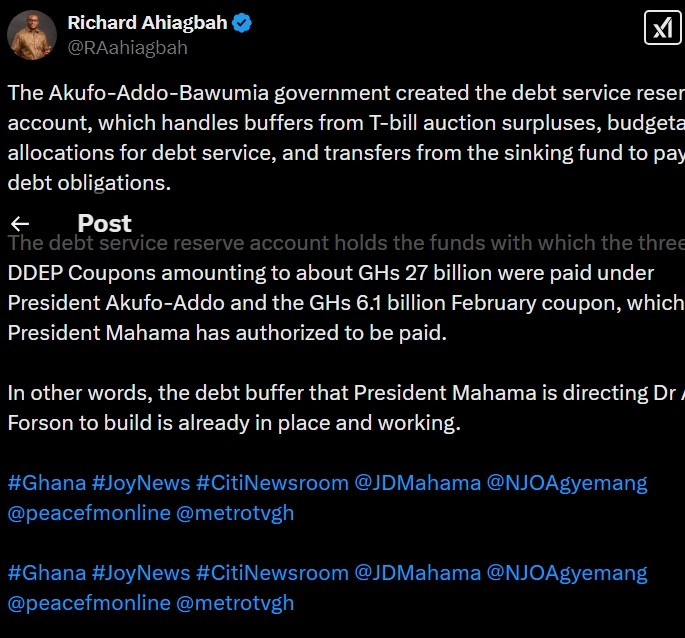Image resolution: width=685 pixels, height=638 pixels.
Task: Open Richard Ahiagbah's profile picture
Action: tap(32, 34)
